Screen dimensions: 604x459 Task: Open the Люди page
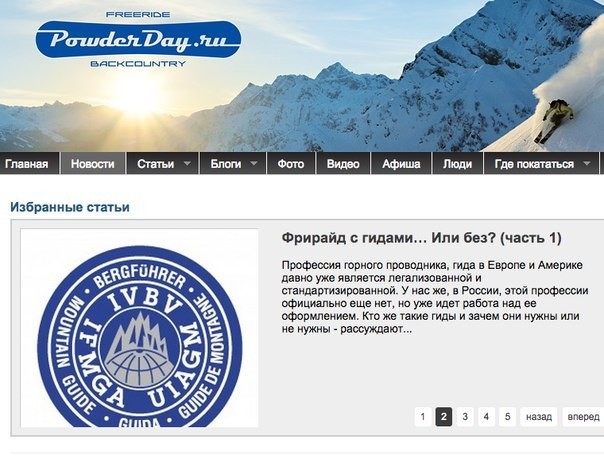[x=457, y=164]
